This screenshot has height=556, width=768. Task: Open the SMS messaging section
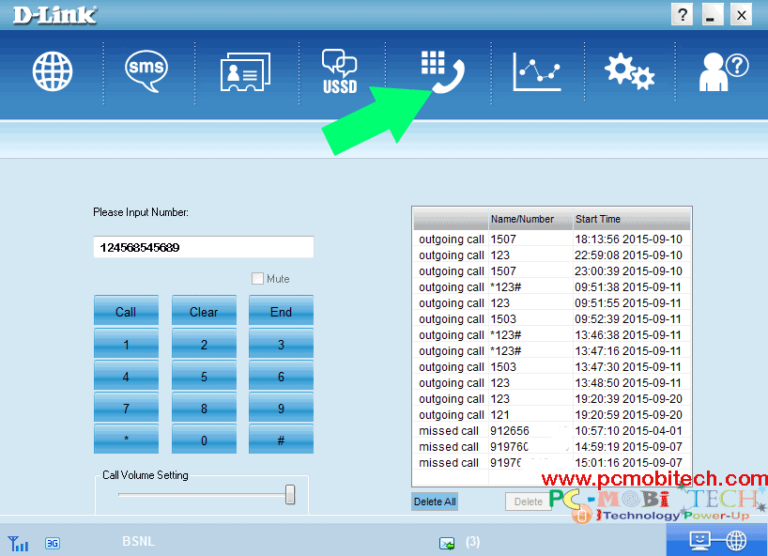coord(146,71)
